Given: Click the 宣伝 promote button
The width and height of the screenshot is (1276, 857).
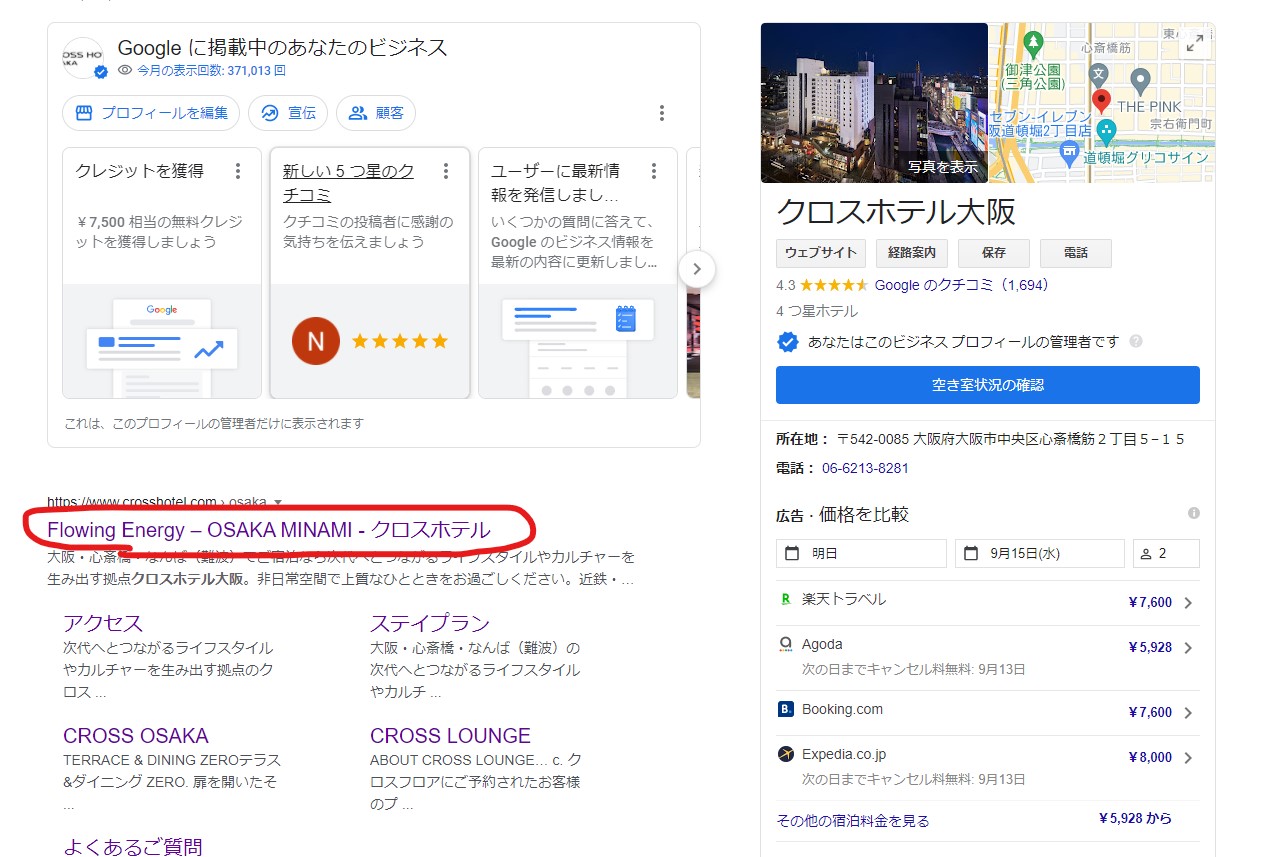Looking at the screenshot, I should click(288, 113).
